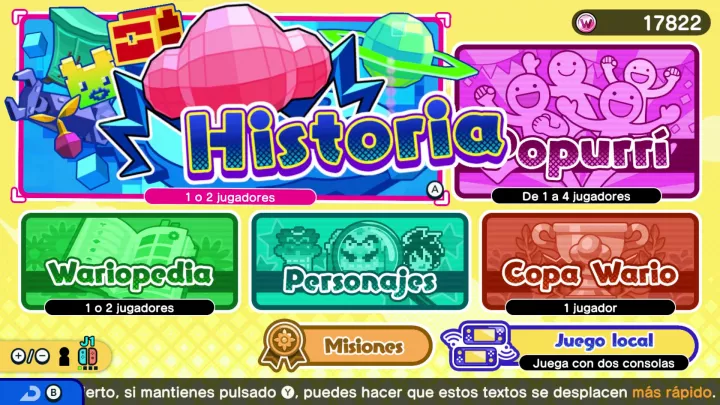The width and height of the screenshot is (720, 405).
Task: Click the Misiones medal ribbon icon
Action: pyautogui.click(x=284, y=345)
